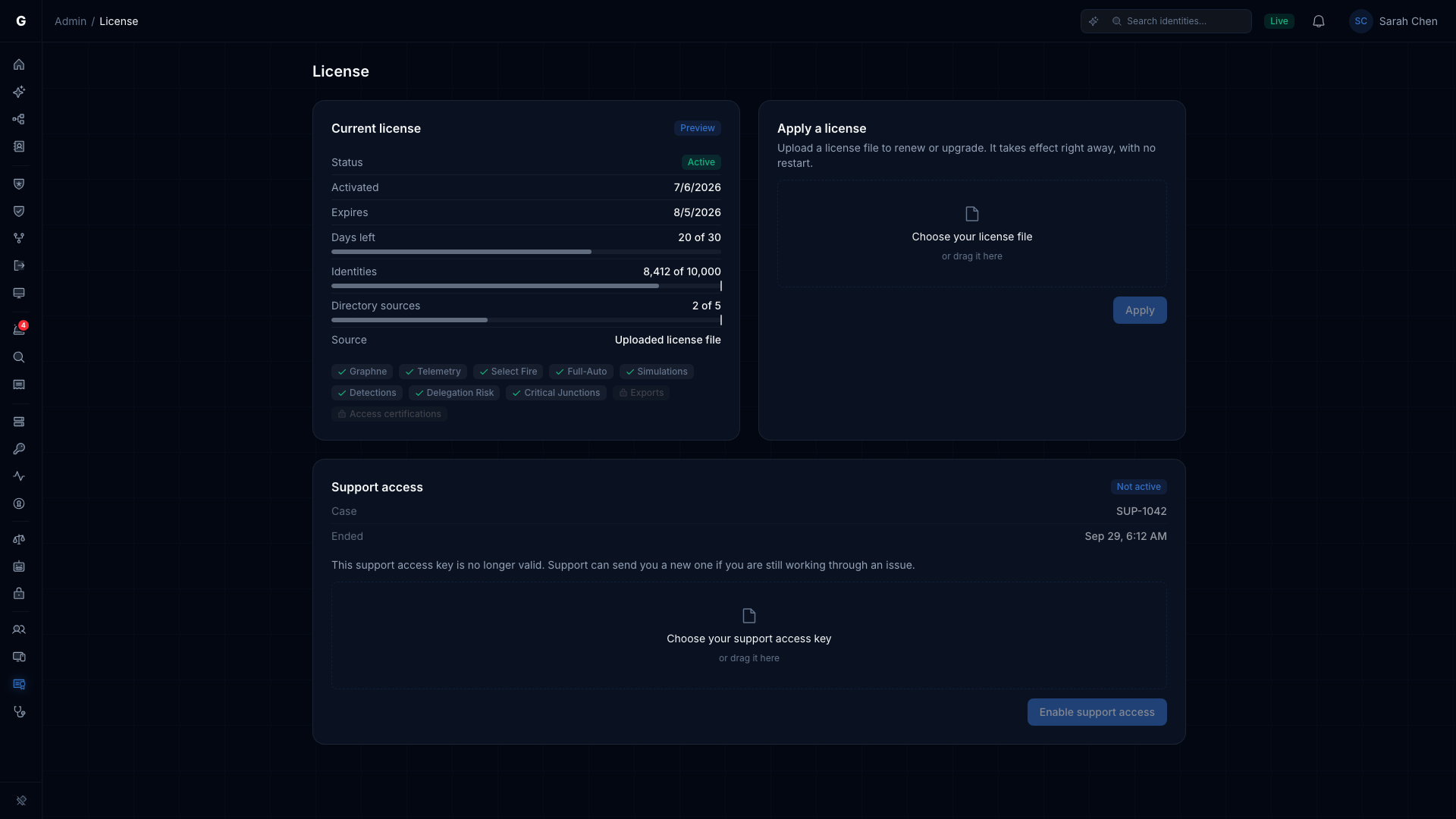The width and height of the screenshot is (1456, 819).
Task: Open the notifications bell icon
Action: tap(1319, 21)
